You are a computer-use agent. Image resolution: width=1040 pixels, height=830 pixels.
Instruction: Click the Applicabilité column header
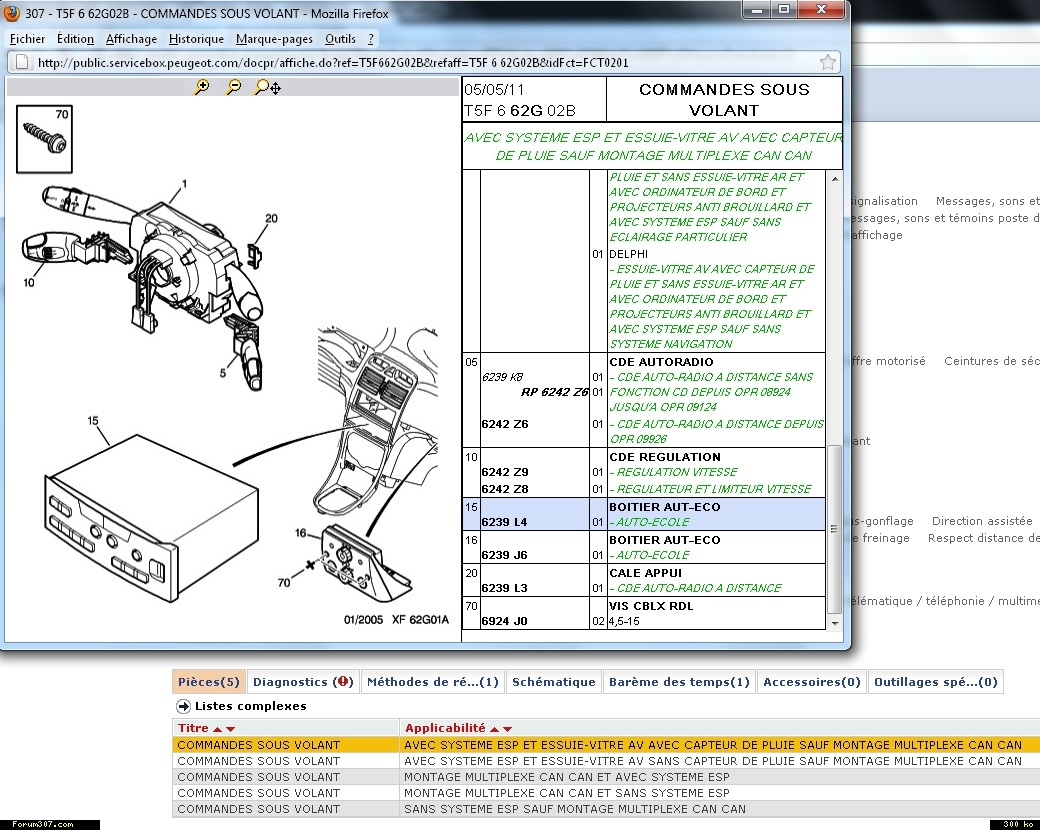click(x=445, y=728)
